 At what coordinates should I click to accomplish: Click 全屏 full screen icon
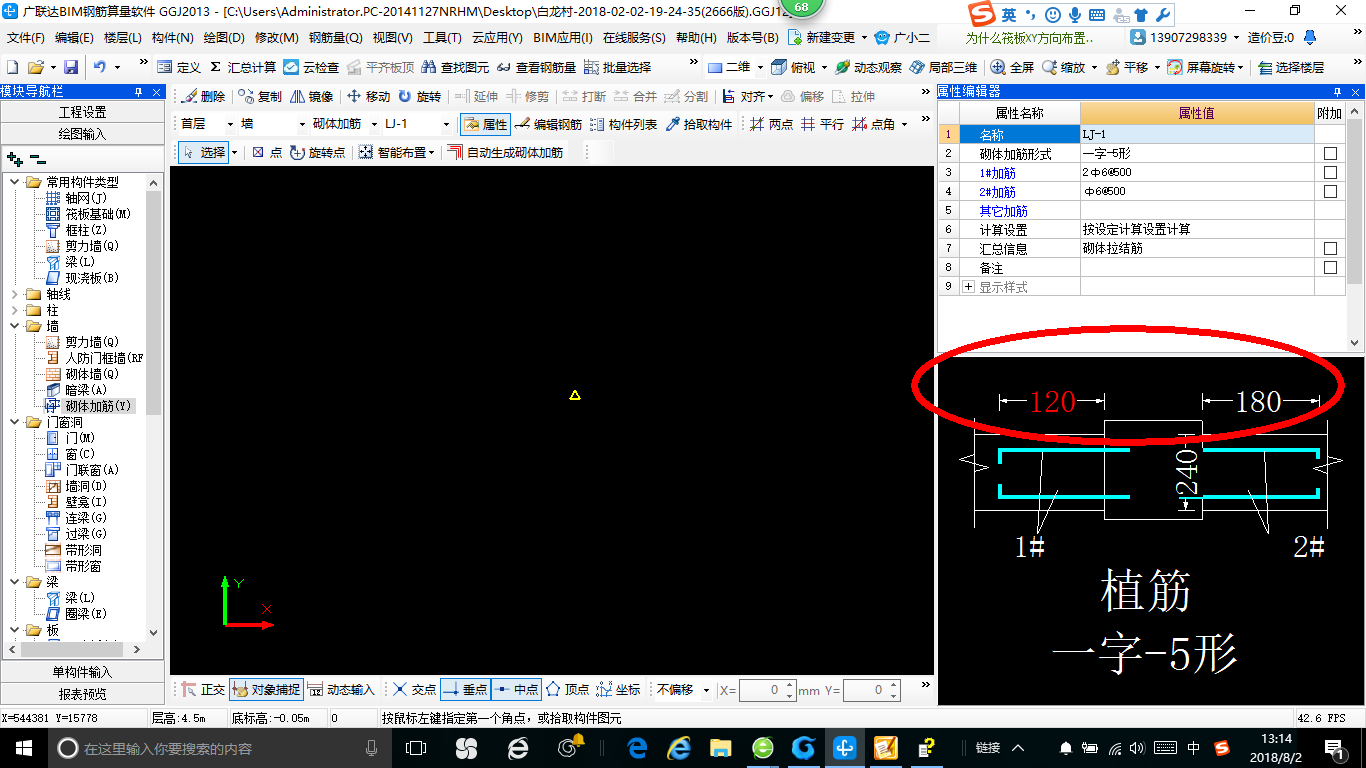(x=1013, y=67)
